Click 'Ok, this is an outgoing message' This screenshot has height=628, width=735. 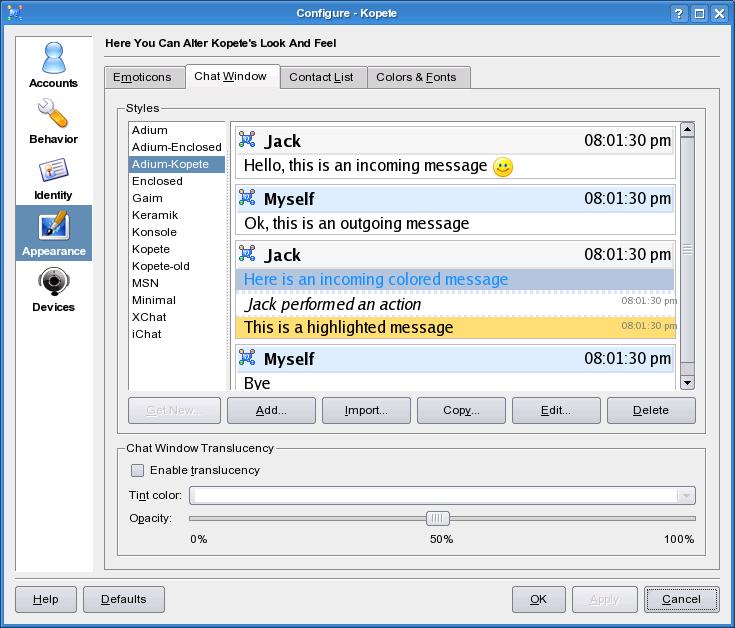356,223
